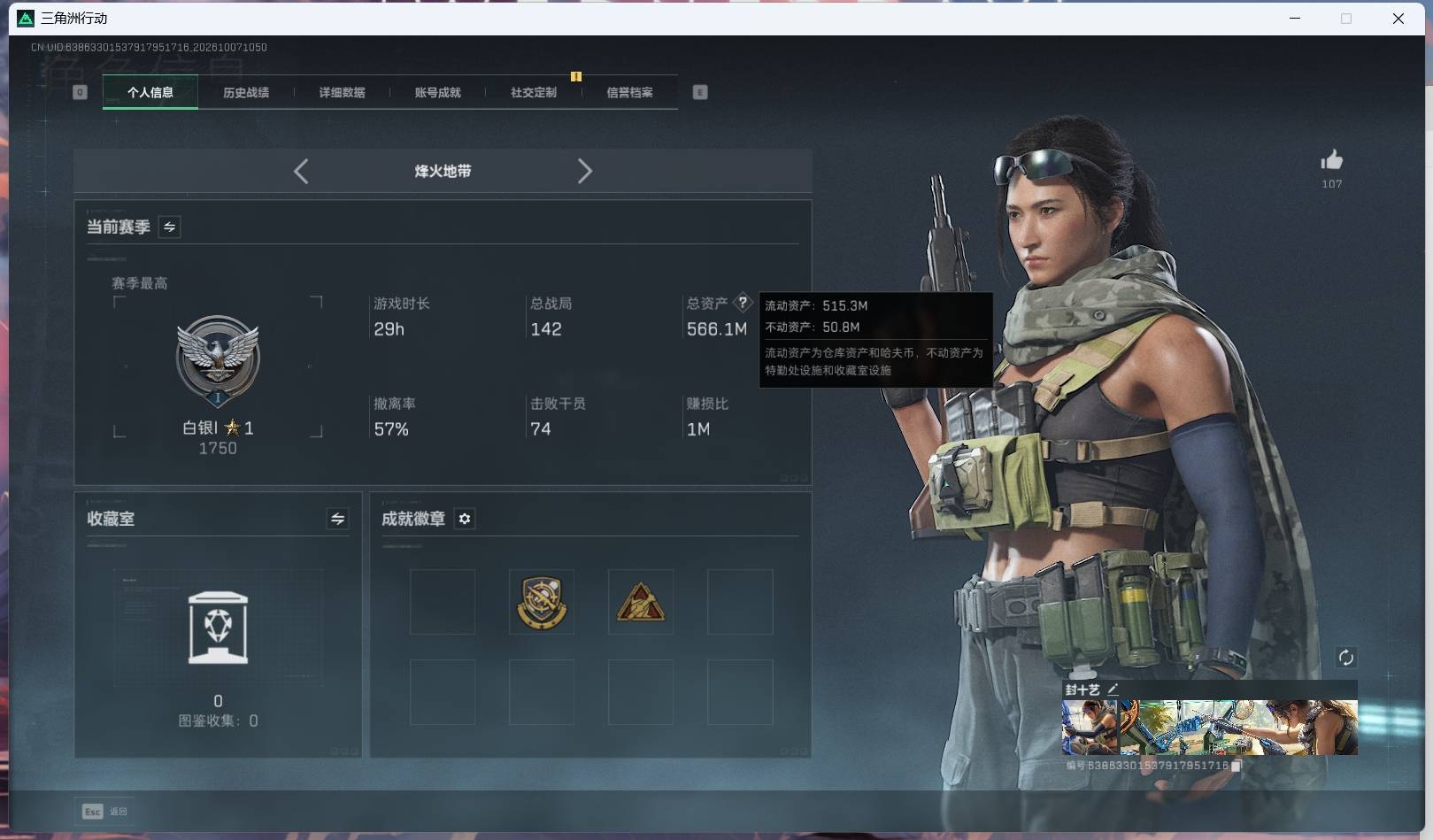Screen dimensions: 1433x840
Task: Click the rotate character refresh icon
Action: tap(1345, 658)
